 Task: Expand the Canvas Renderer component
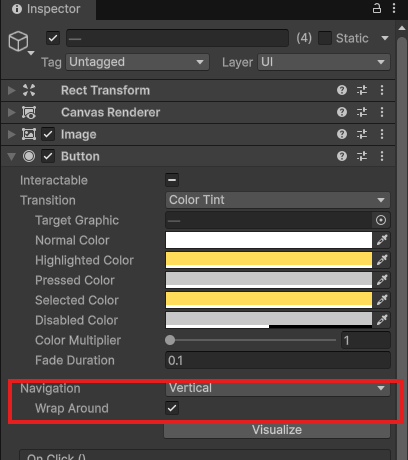pyautogui.click(x=12, y=112)
